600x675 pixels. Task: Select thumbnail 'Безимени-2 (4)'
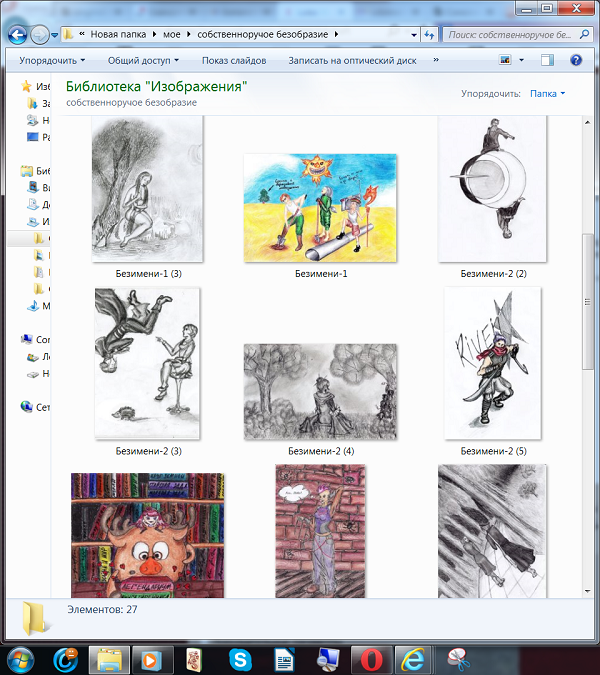[320, 391]
